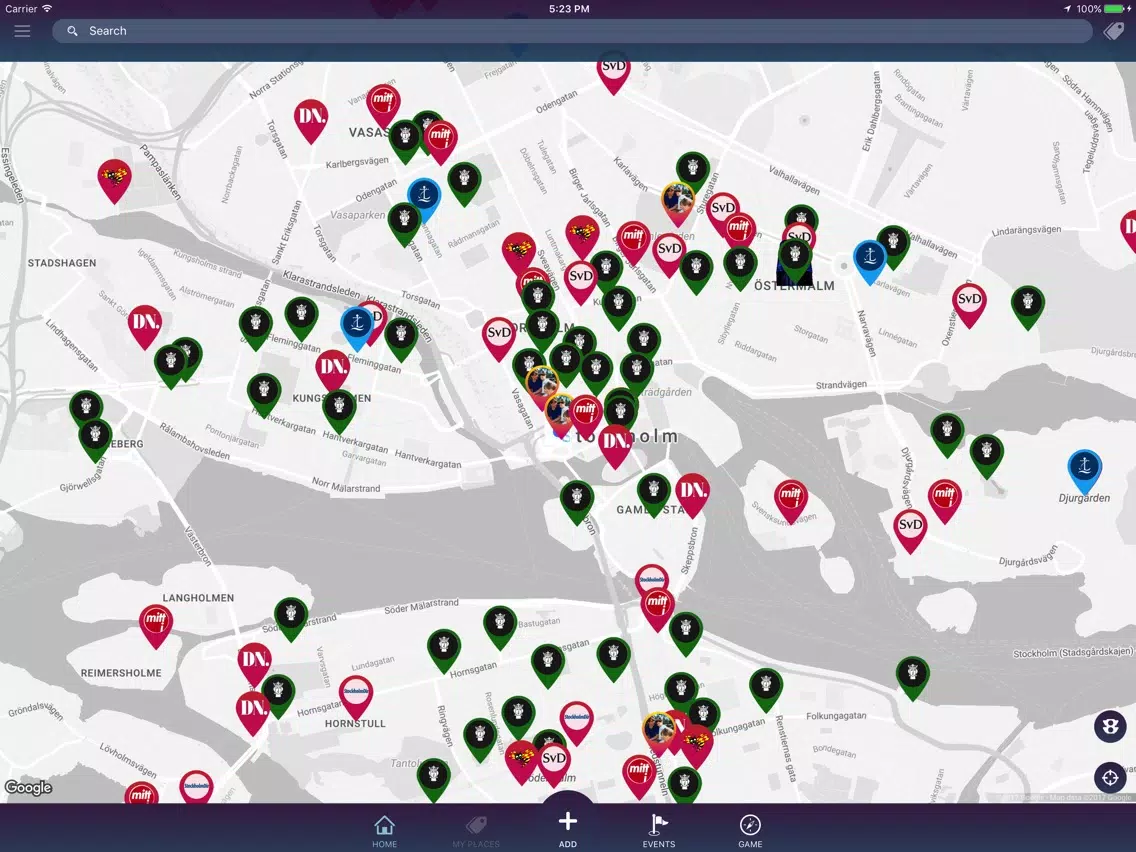Open the hamburger side menu
Image resolution: width=1136 pixels, height=852 pixels.
pos(22,30)
